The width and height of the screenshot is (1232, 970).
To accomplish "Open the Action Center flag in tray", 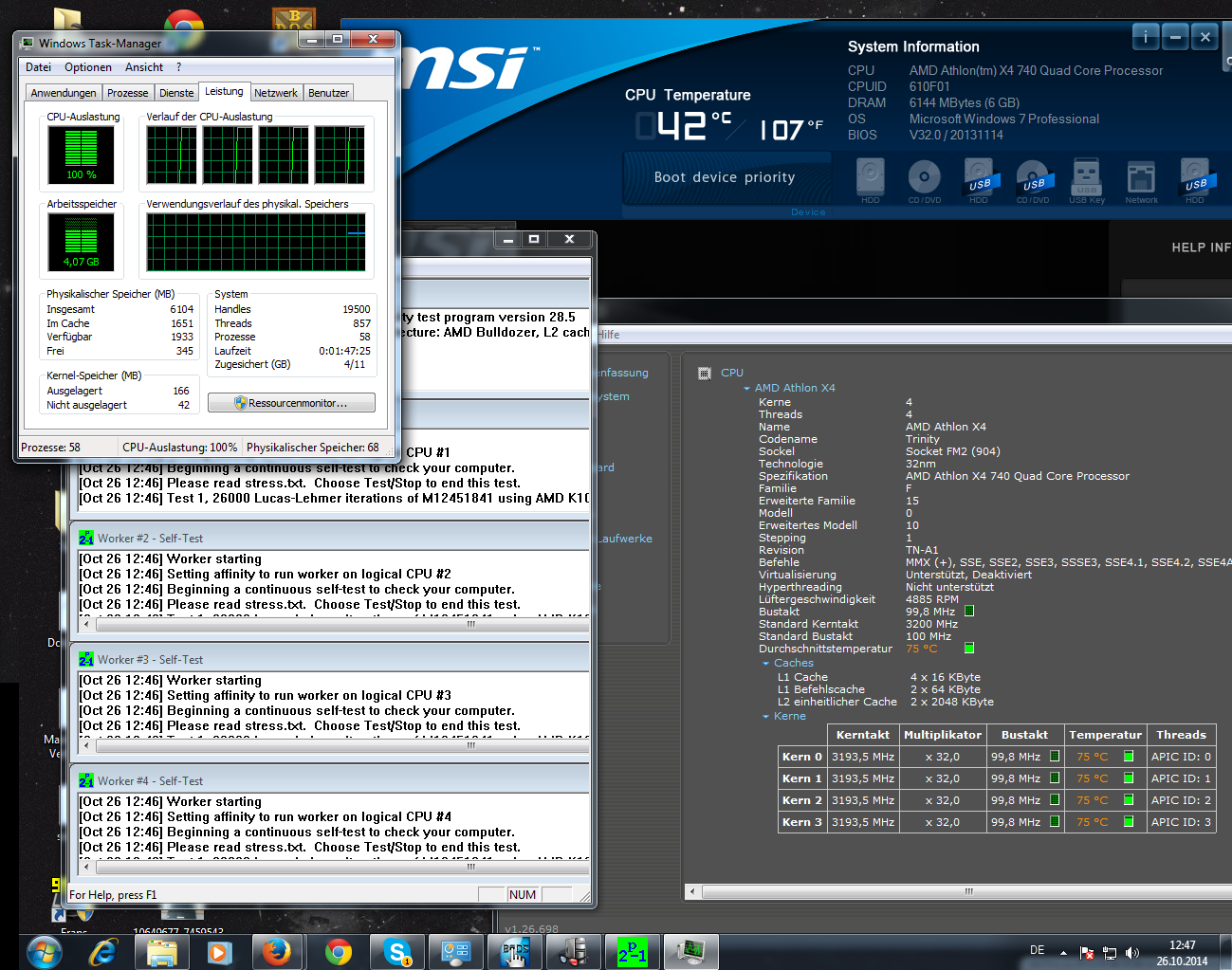I will (1087, 952).
